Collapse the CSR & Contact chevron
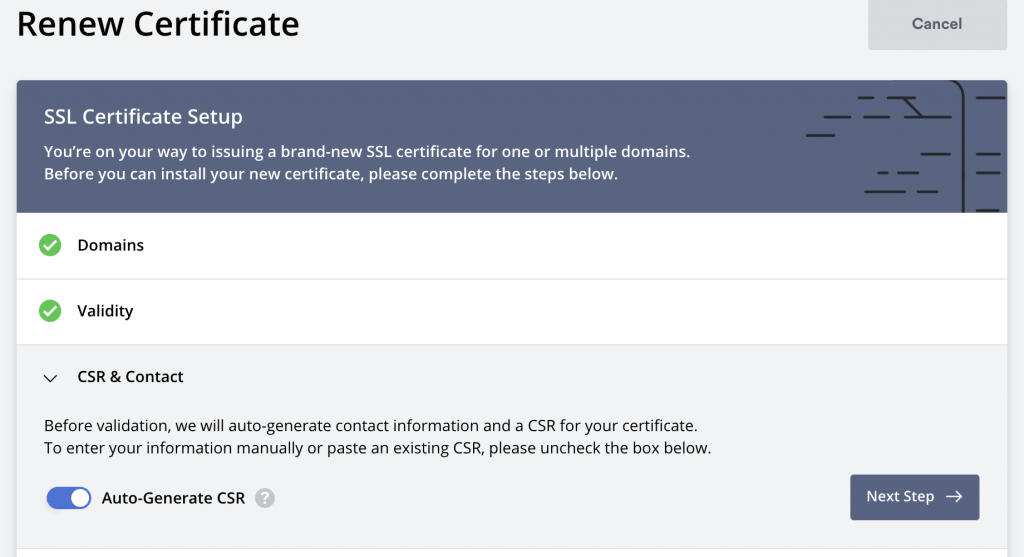This screenshot has width=1024, height=557. (51, 378)
